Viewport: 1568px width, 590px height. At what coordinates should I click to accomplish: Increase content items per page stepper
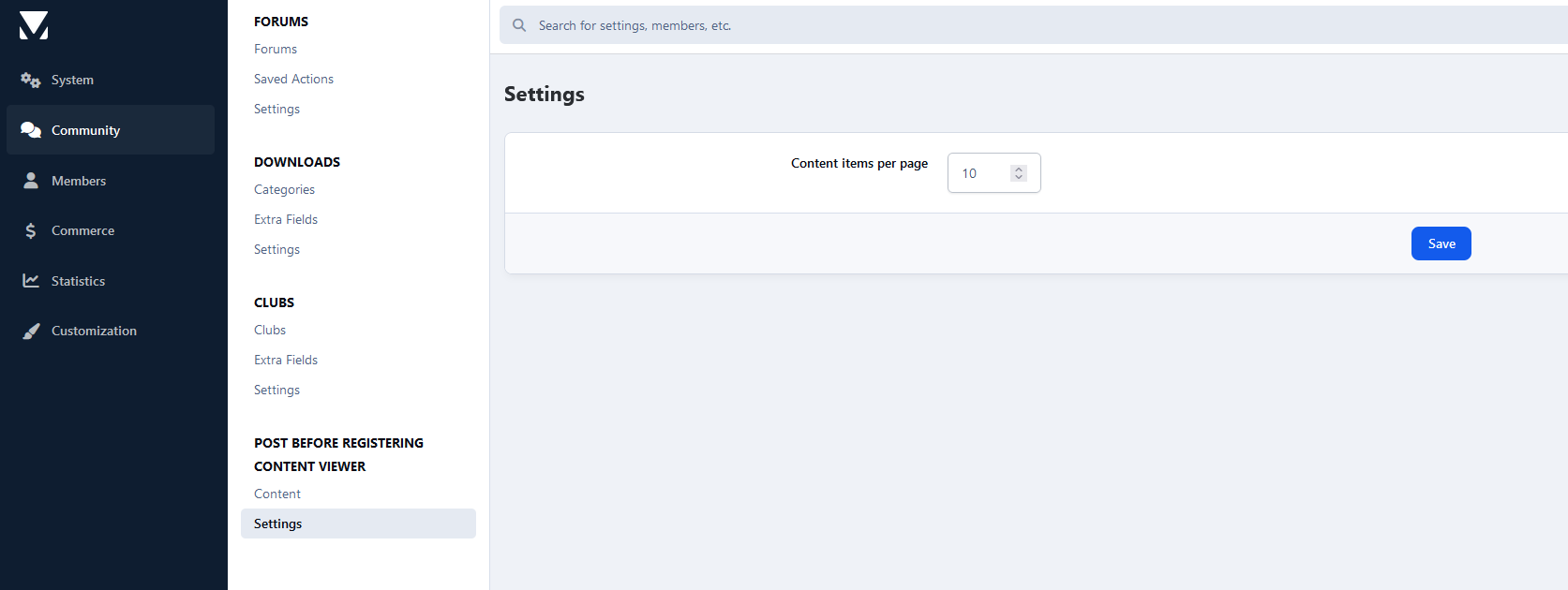pyautogui.click(x=1019, y=170)
